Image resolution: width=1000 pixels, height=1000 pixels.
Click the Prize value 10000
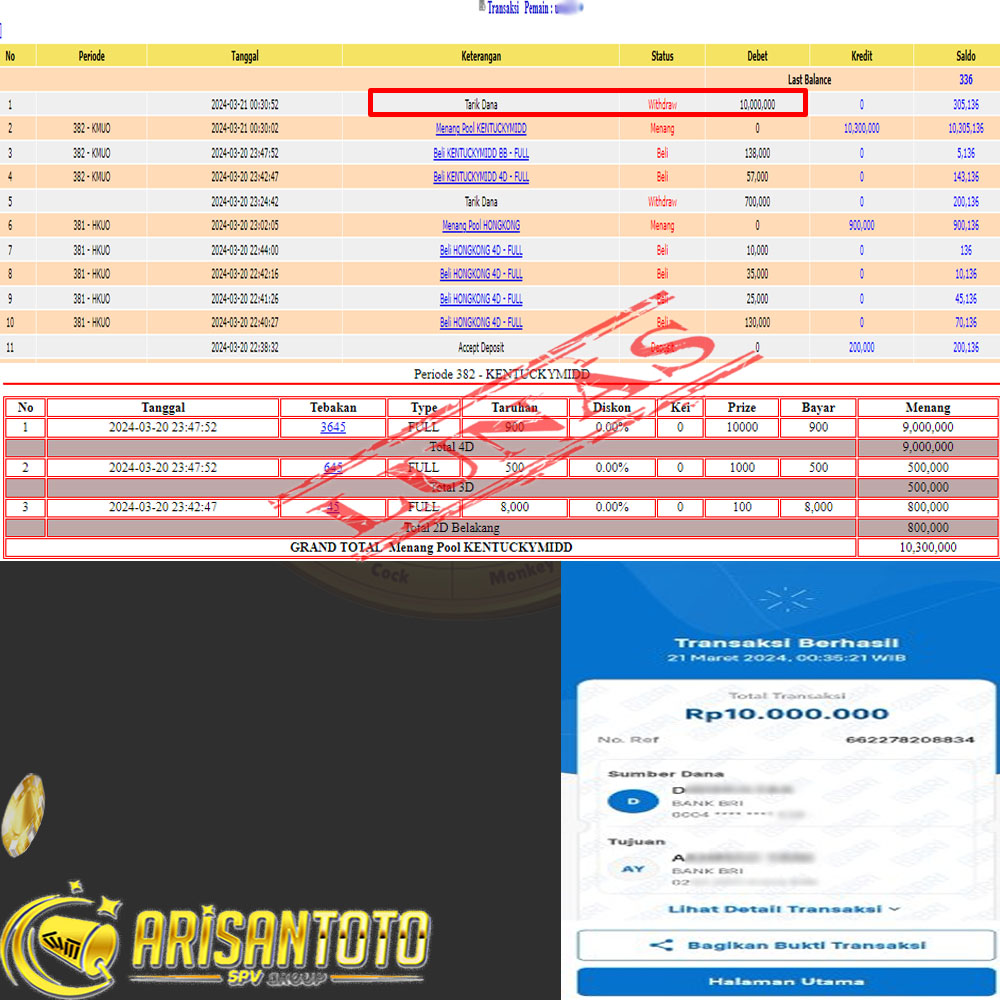[742, 427]
